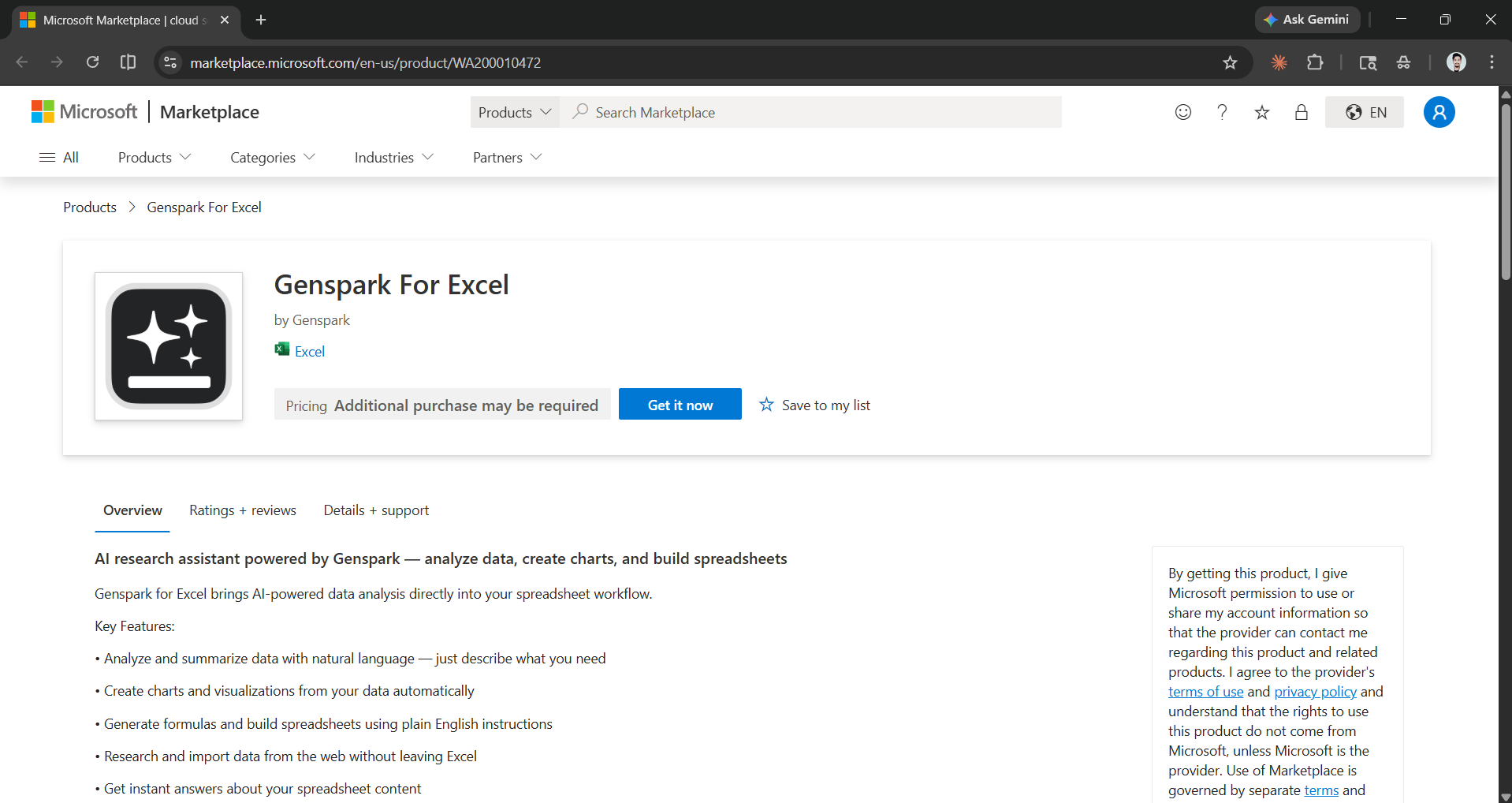Open the orange asterisk extension icon

[x=1279, y=62]
